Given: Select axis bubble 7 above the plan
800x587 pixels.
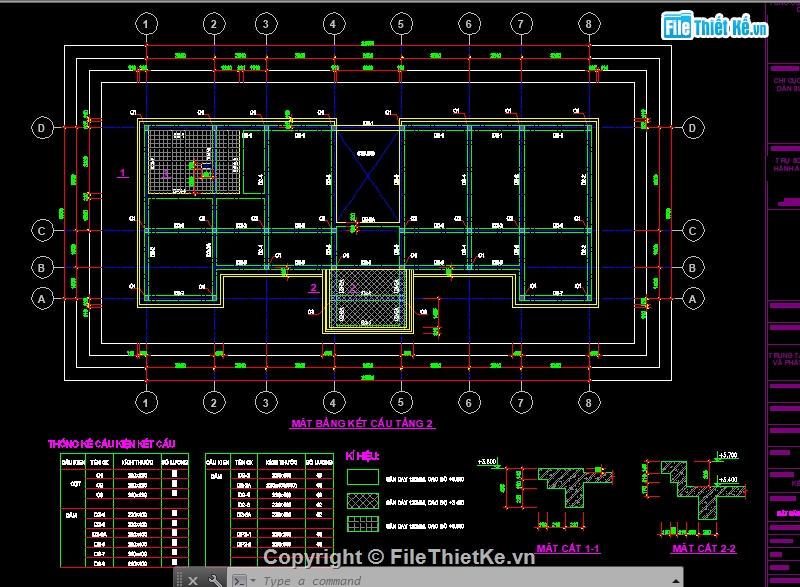Looking at the screenshot, I should [521, 24].
